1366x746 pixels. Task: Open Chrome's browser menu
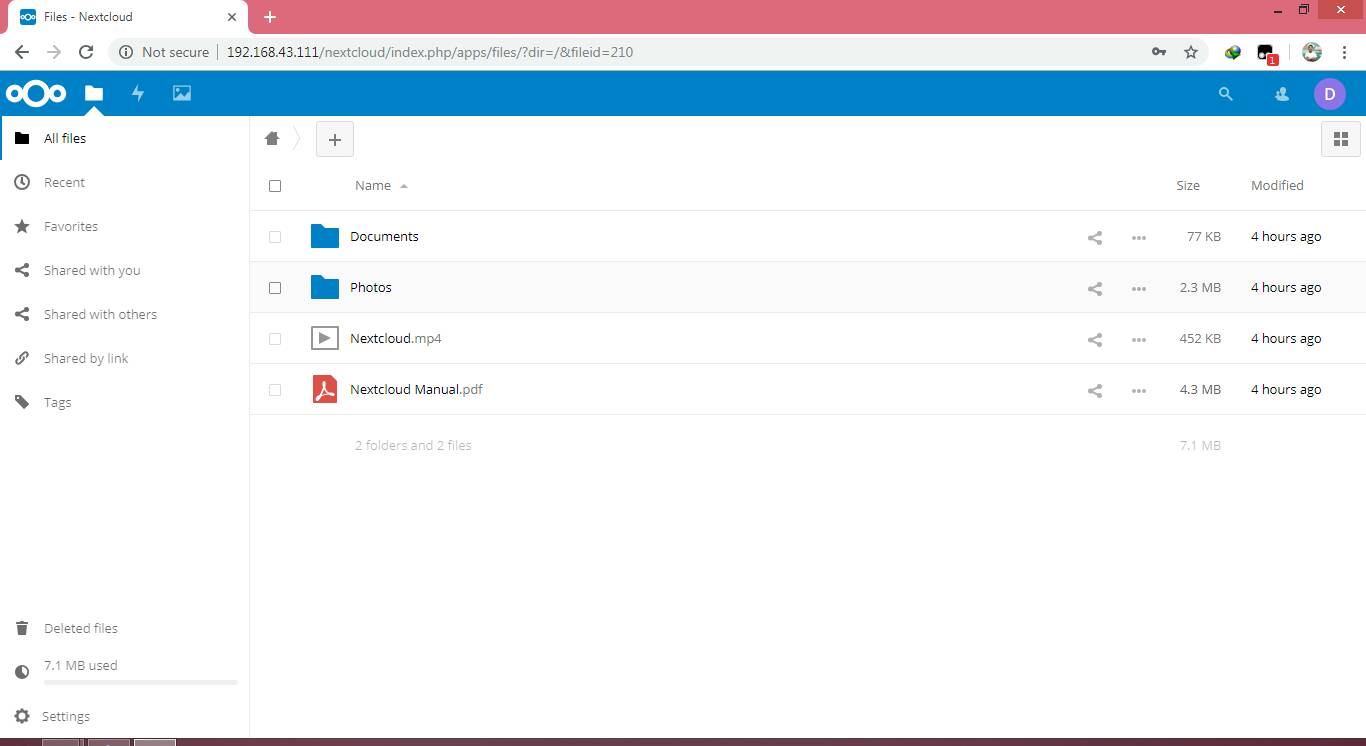[1345, 52]
